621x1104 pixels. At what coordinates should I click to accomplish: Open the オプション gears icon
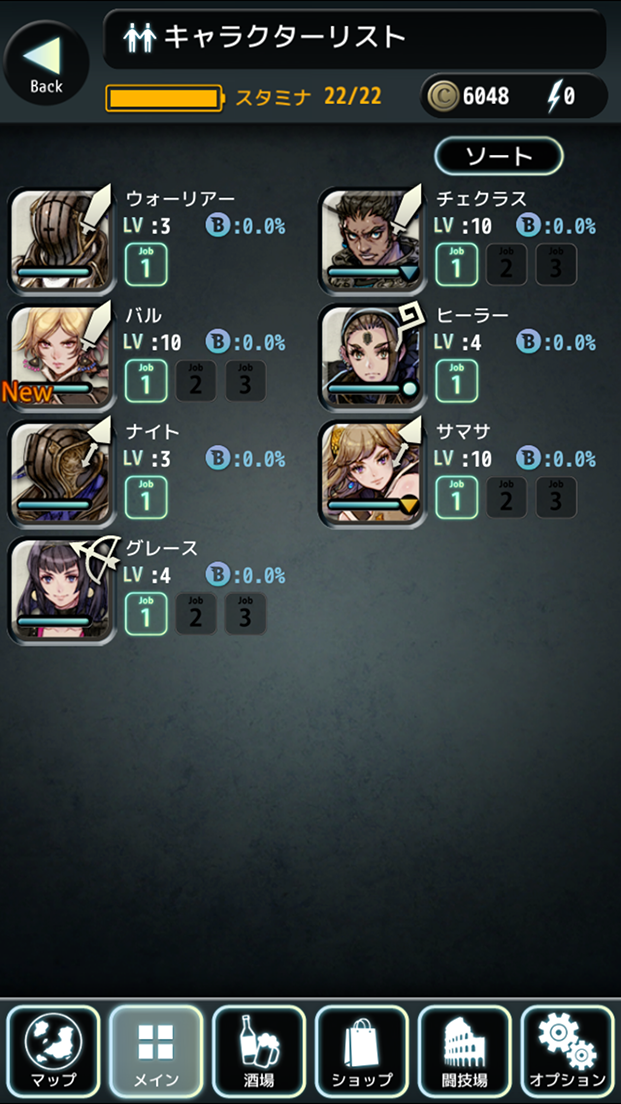coord(567,1051)
